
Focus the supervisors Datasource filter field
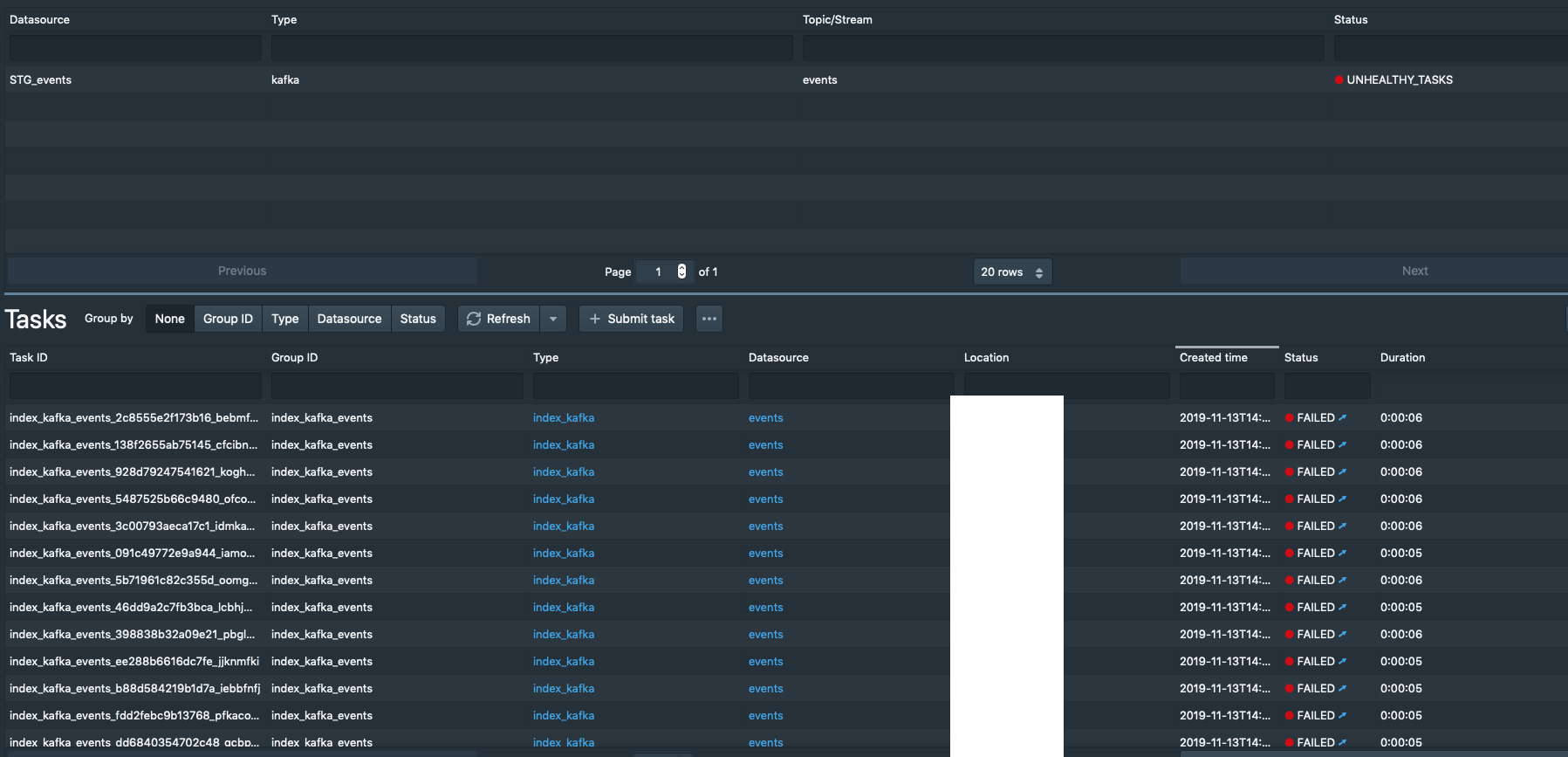pyautogui.click(x=135, y=48)
